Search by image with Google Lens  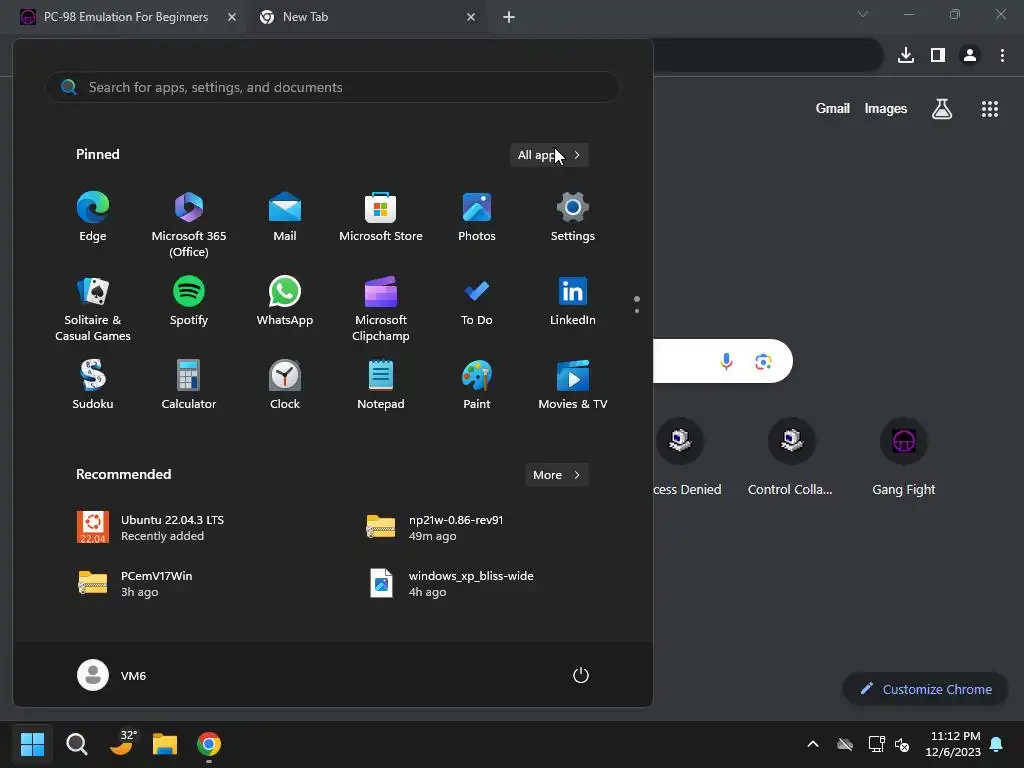click(x=763, y=360)
